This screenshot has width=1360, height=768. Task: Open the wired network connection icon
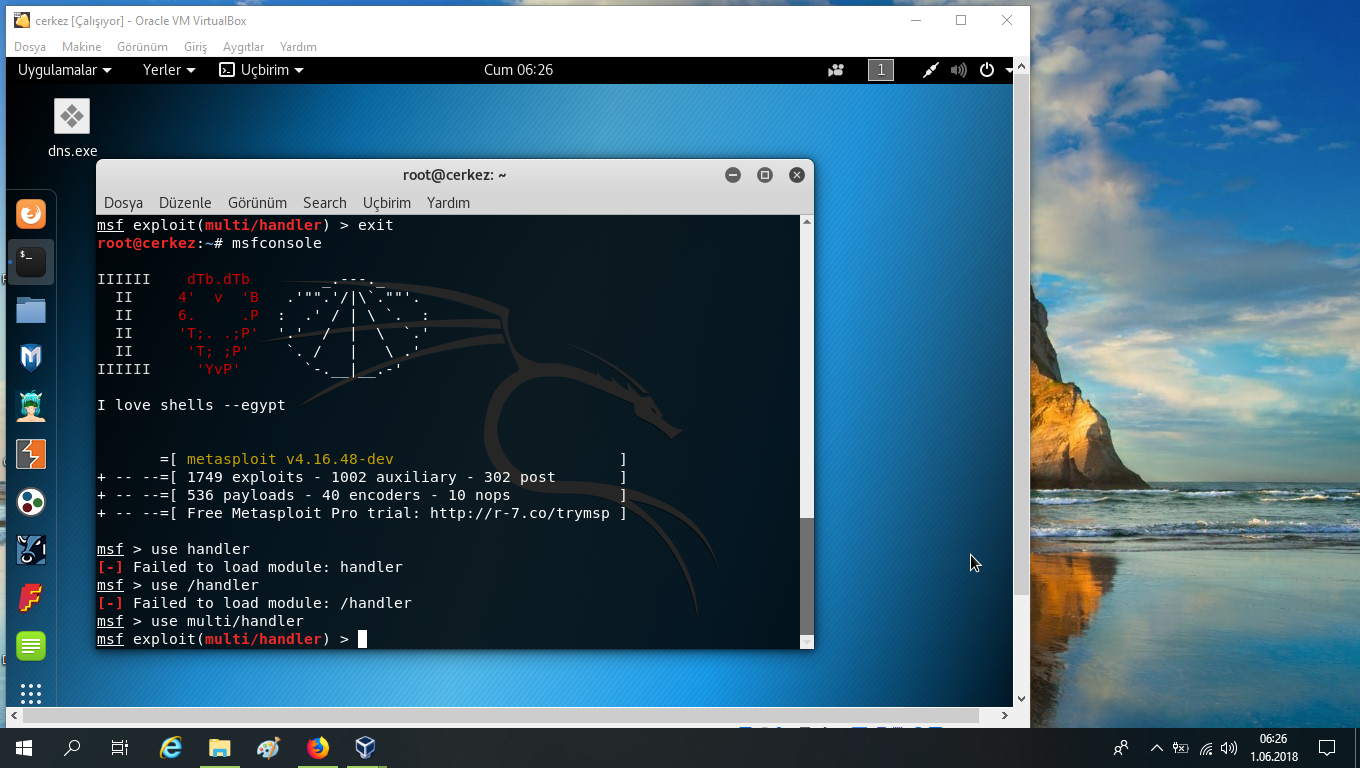pyautogui.click(x=930, y=70)
